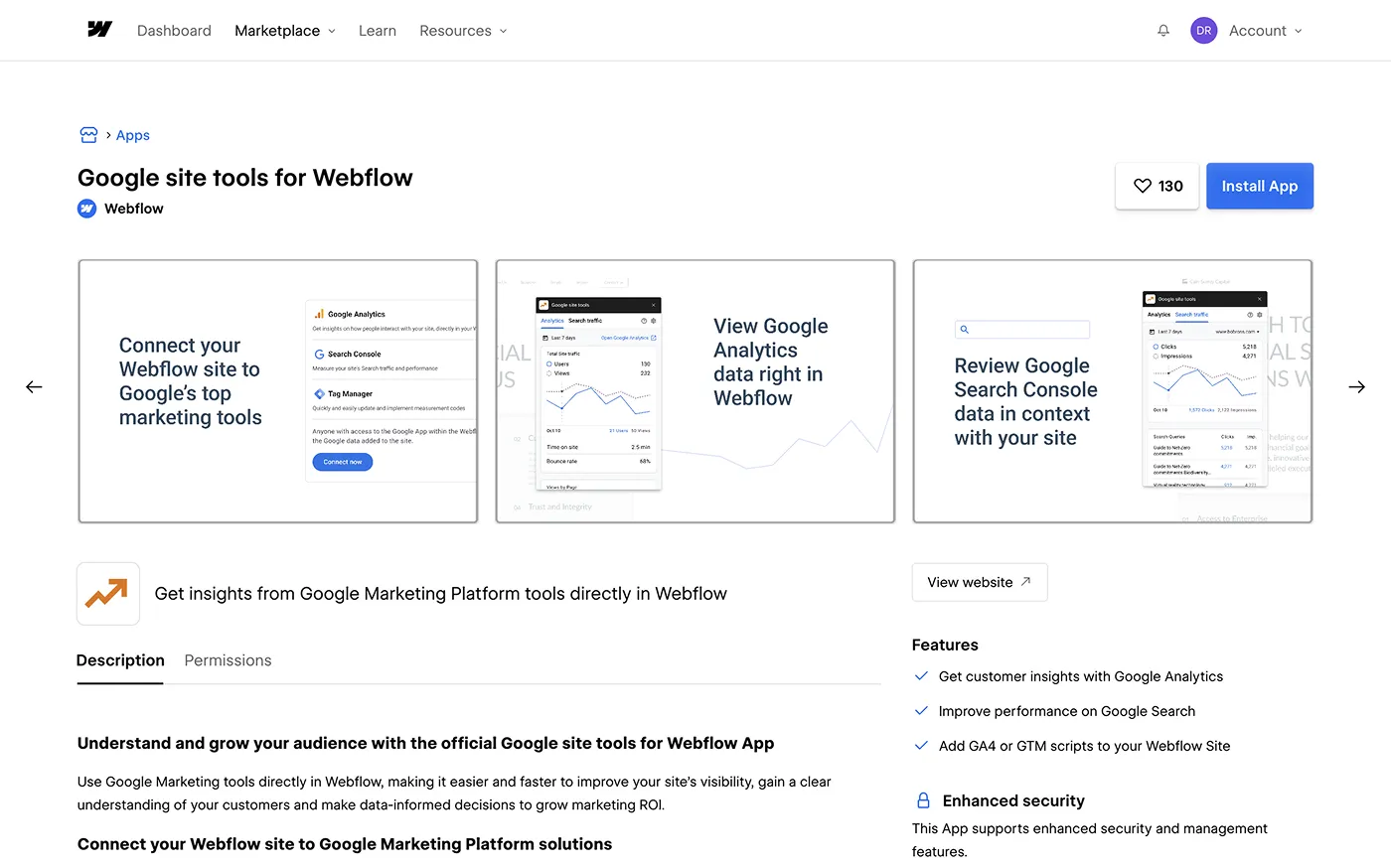1391x868 pixels.
Task: Click the checkmark beside Google Analytics feature
Action: 920,675
